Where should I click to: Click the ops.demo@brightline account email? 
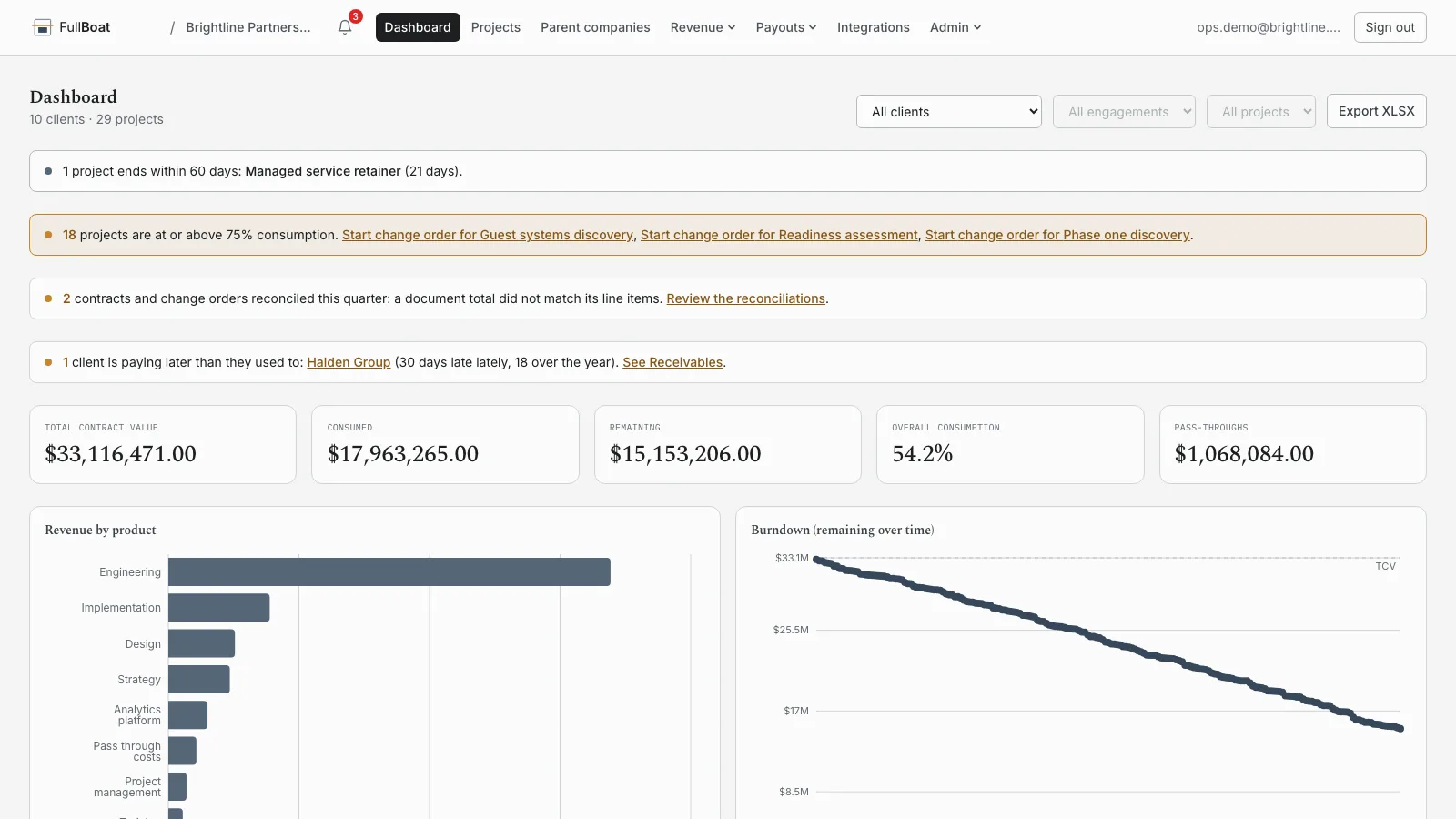tap(1269, 27)
